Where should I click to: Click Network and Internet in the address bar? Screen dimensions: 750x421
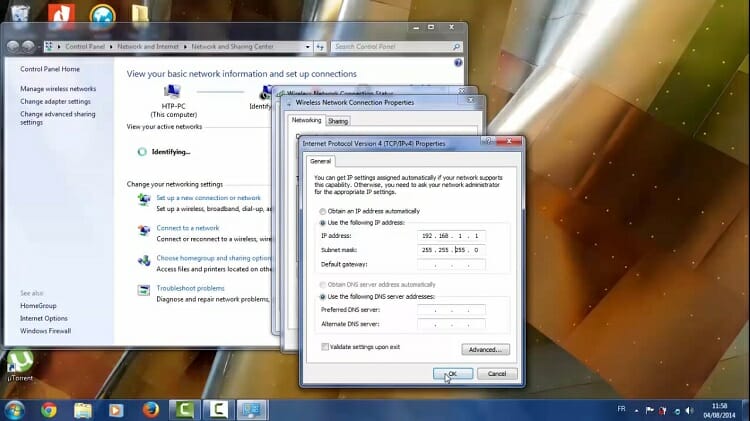click(x=148, y=46)
